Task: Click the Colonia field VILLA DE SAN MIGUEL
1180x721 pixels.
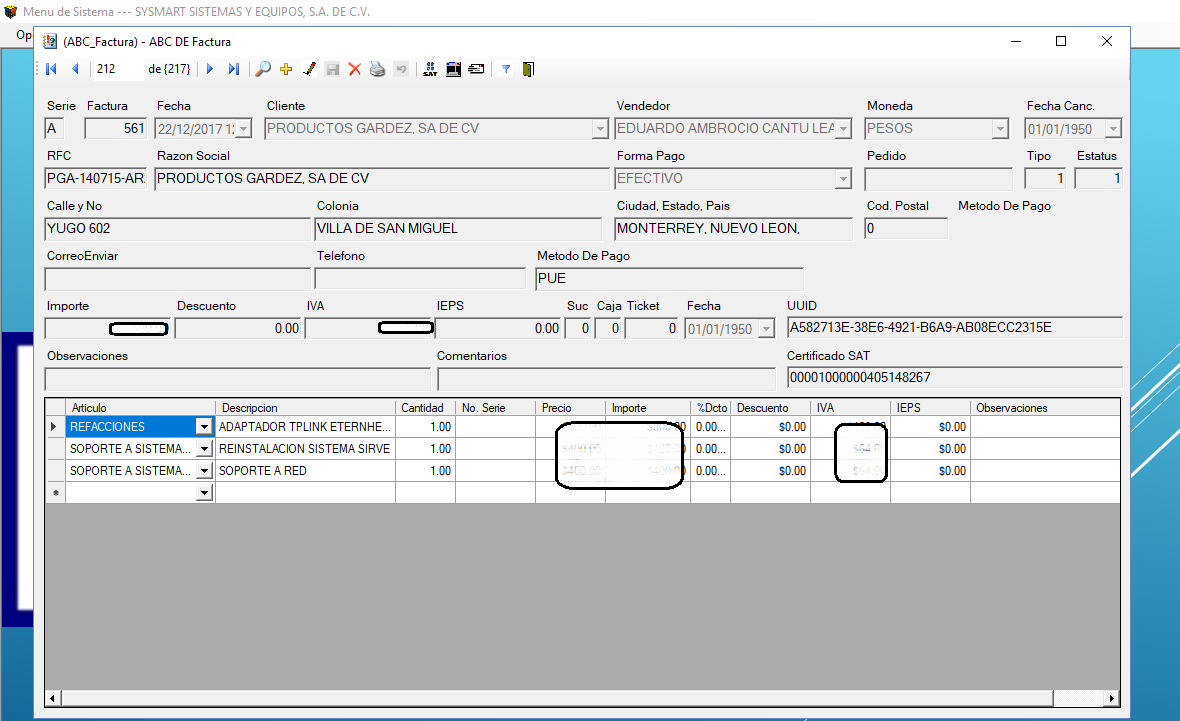Action: tap(458, 229)
